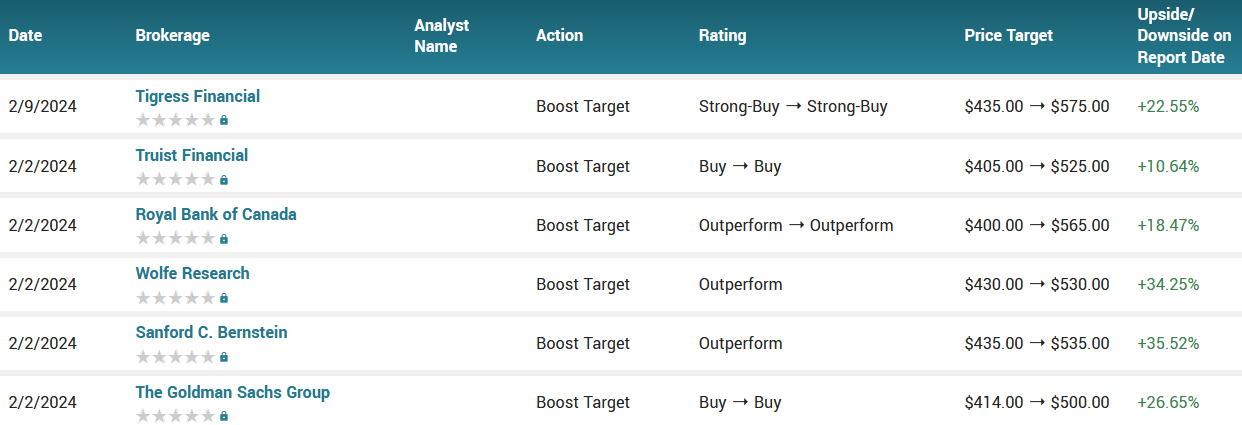The image size is (1242, 425).
Task: Click the Rating column header
Action: 722,36
